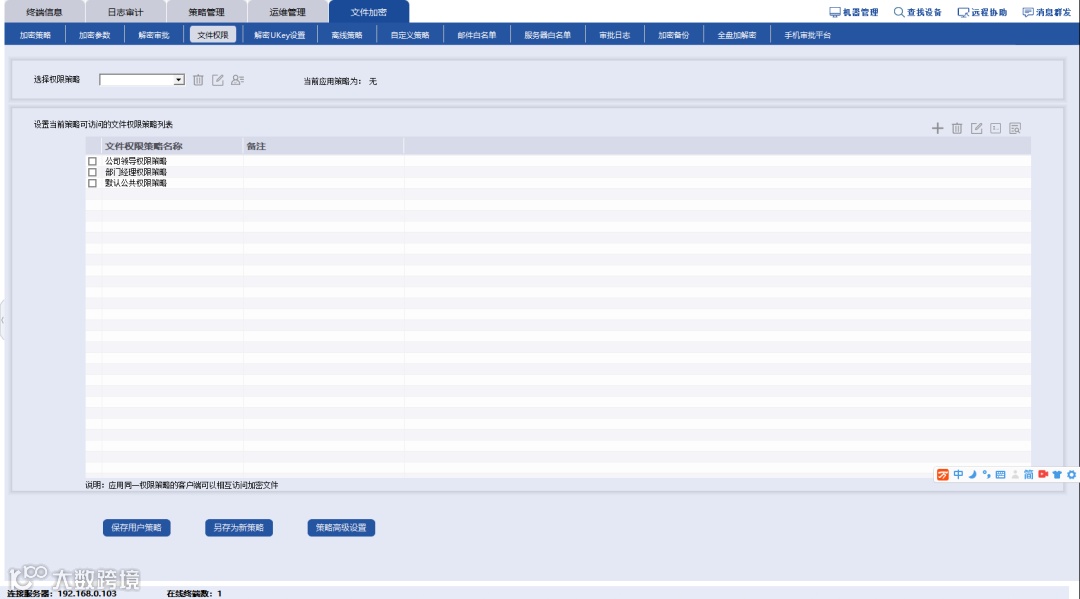This screenshot has height=599, width=1080.
Task: Click the 在线终端数 status bar entry
Action: pos(194,593)
